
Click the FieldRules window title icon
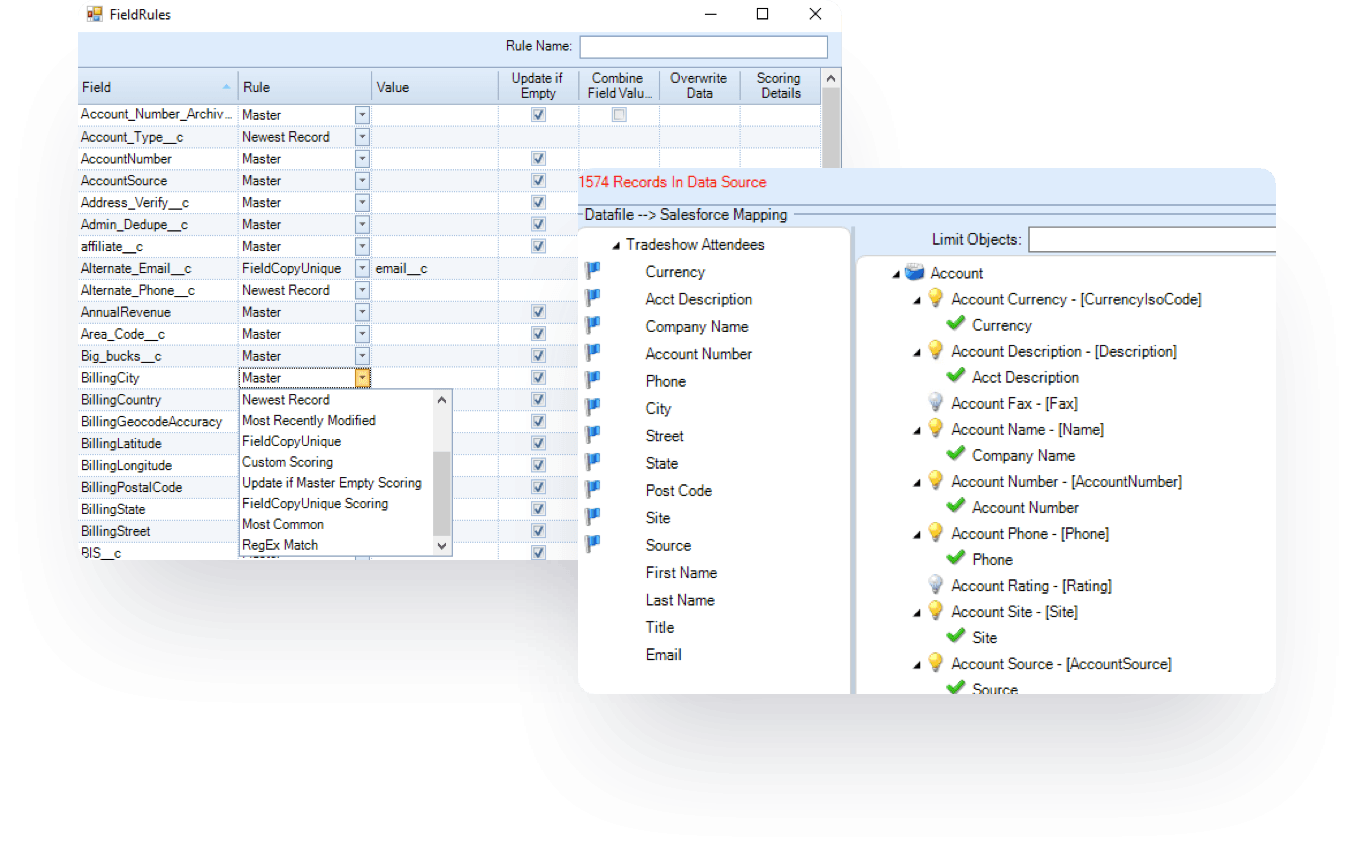pos(95,14)
